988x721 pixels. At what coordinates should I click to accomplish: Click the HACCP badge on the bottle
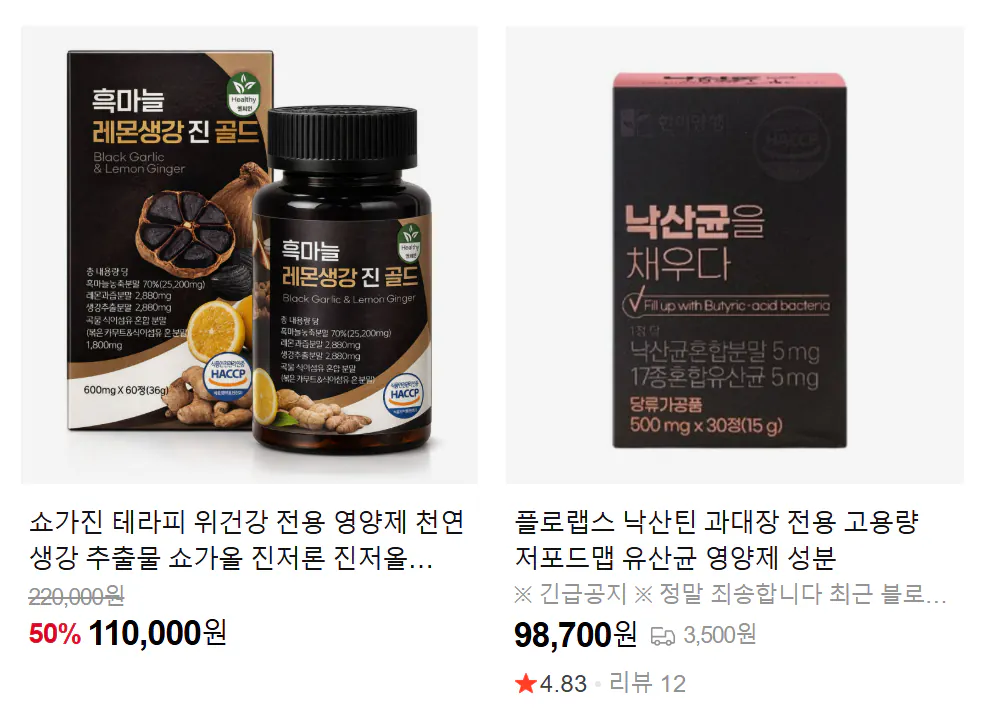403,395
